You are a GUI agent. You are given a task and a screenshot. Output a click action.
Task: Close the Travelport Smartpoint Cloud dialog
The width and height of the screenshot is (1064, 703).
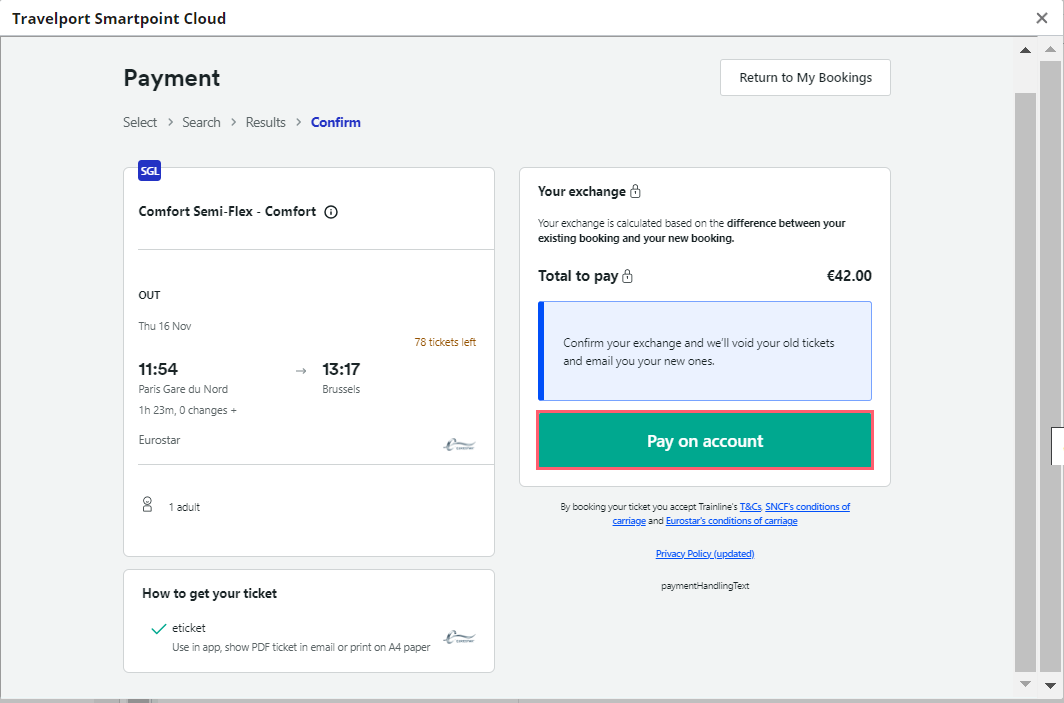point(1042,18)
